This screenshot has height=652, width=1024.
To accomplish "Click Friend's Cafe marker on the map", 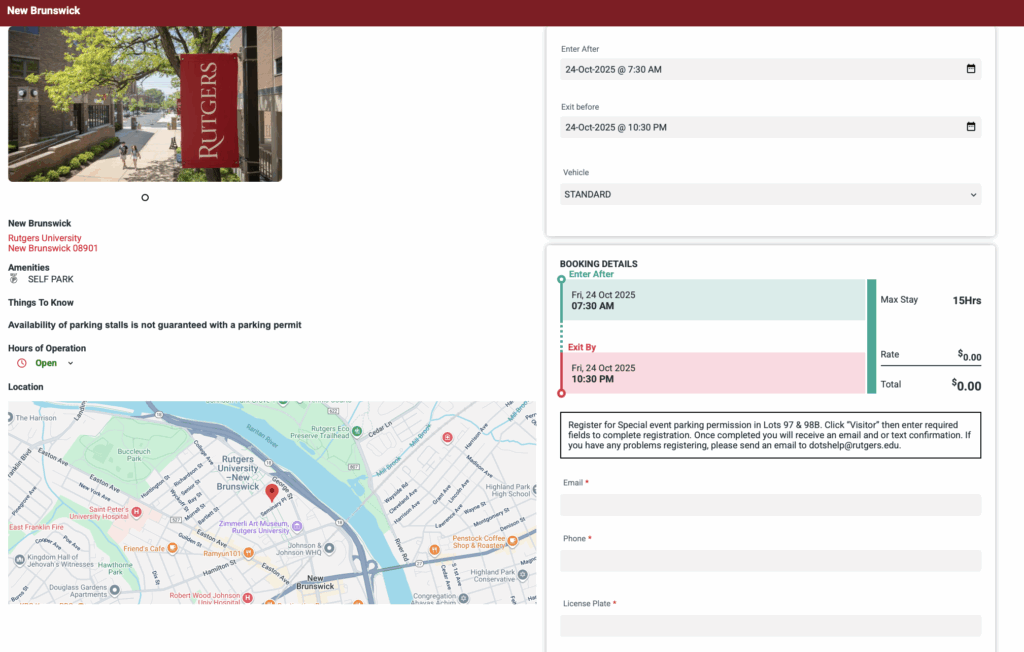I will pos(172,548).
